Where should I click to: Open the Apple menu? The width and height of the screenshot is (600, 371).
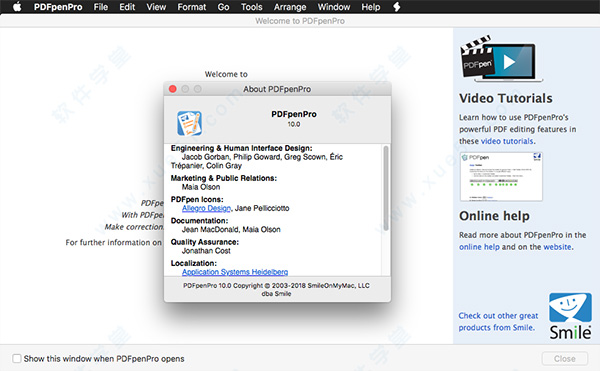[17, 7]
